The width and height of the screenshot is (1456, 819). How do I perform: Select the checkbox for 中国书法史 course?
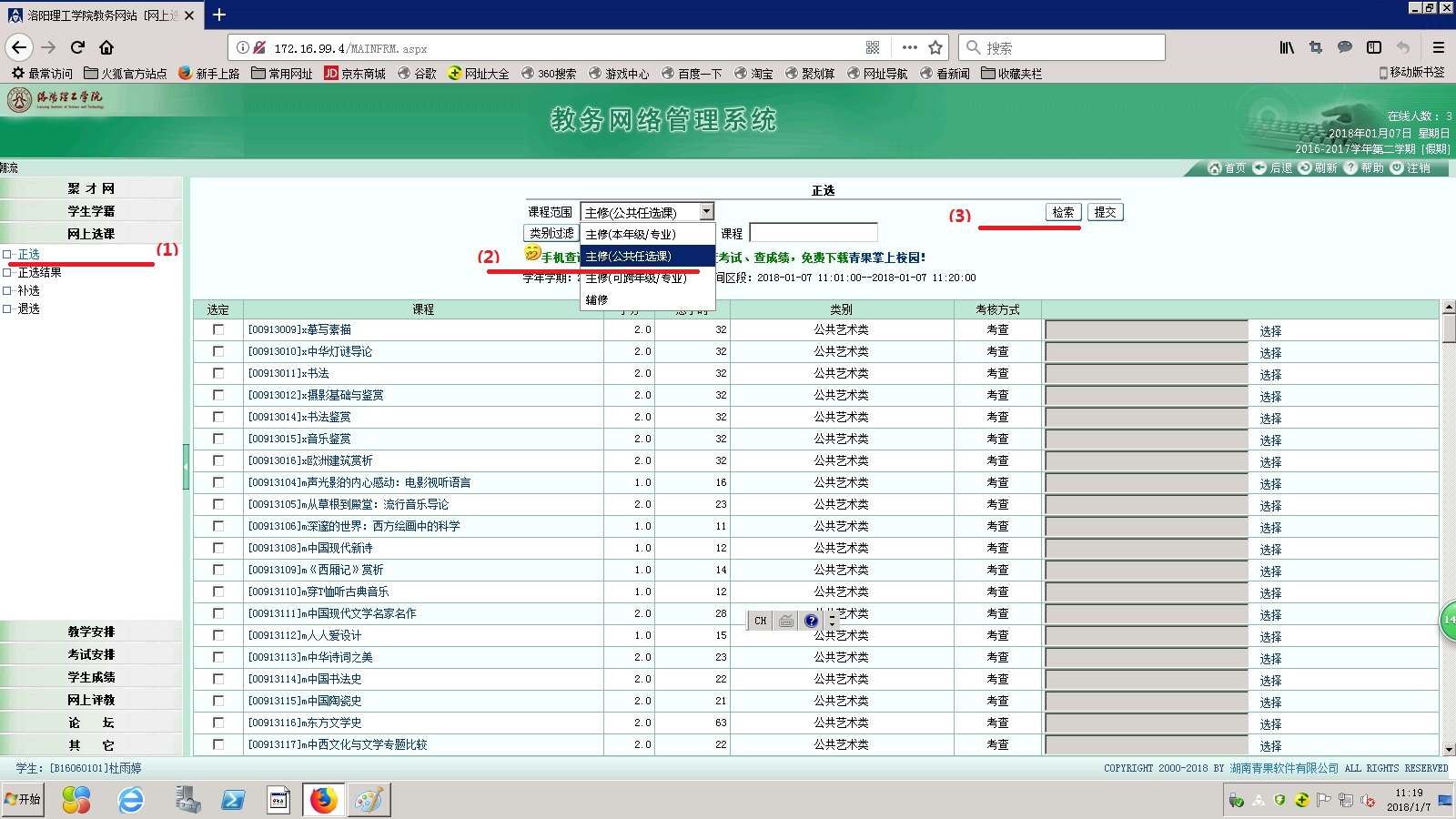click(x=218, y=679)
